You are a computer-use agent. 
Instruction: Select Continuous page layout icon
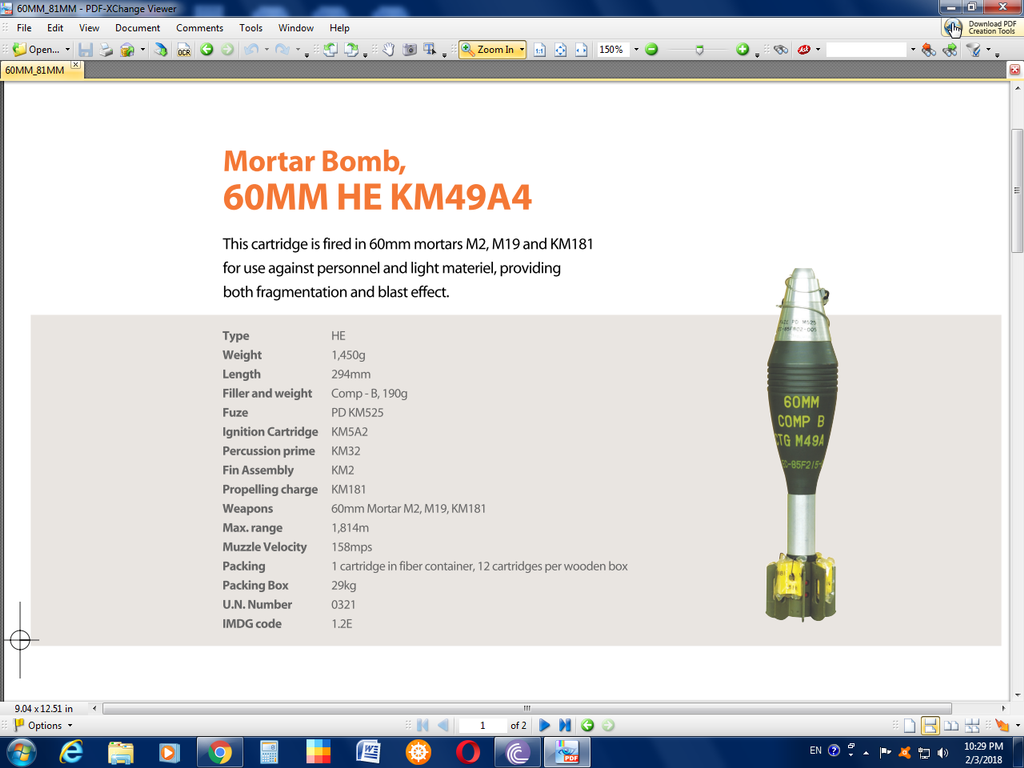pyautogui.click(x=931, y=726)
